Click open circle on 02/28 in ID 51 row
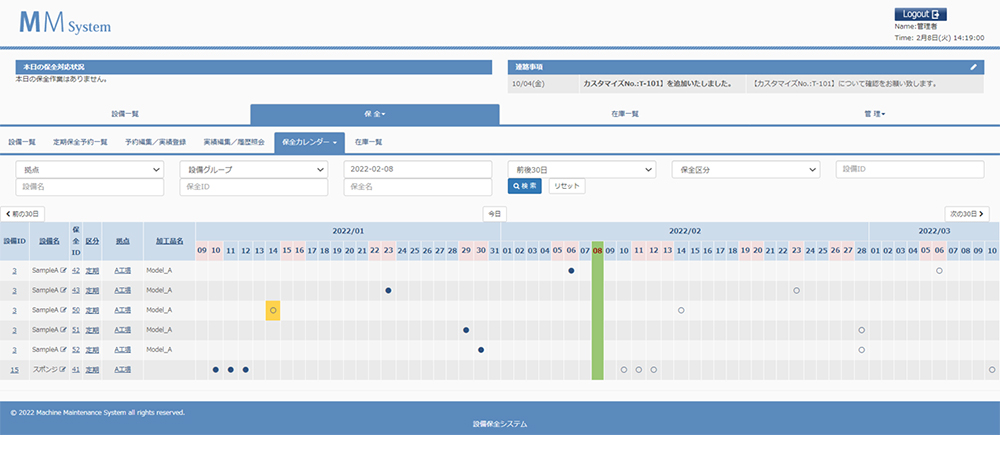Image resolution: width=1000 pixels, height=460 pixels. 862,330
